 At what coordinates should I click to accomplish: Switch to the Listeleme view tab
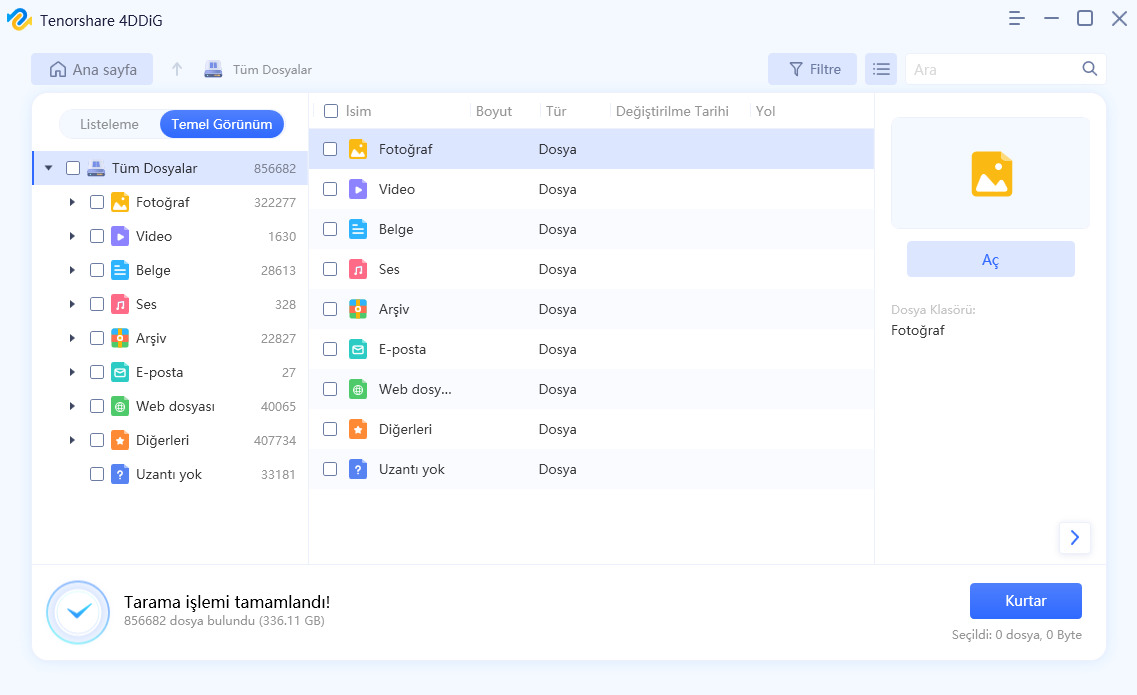109,124
